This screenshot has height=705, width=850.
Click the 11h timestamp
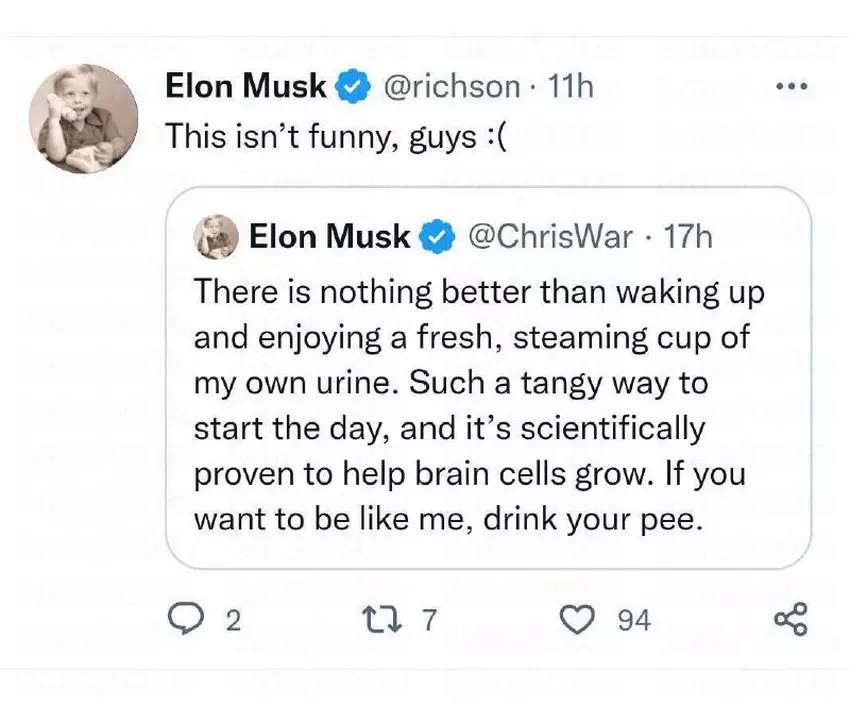tap(572, 87)
